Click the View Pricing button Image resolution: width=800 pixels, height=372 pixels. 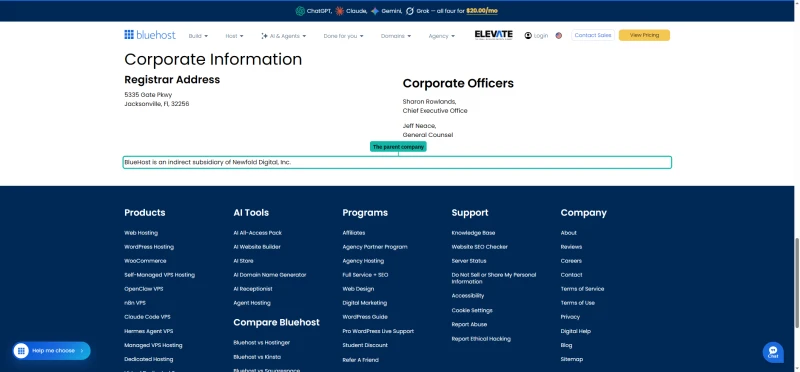[x=644, y=35]
